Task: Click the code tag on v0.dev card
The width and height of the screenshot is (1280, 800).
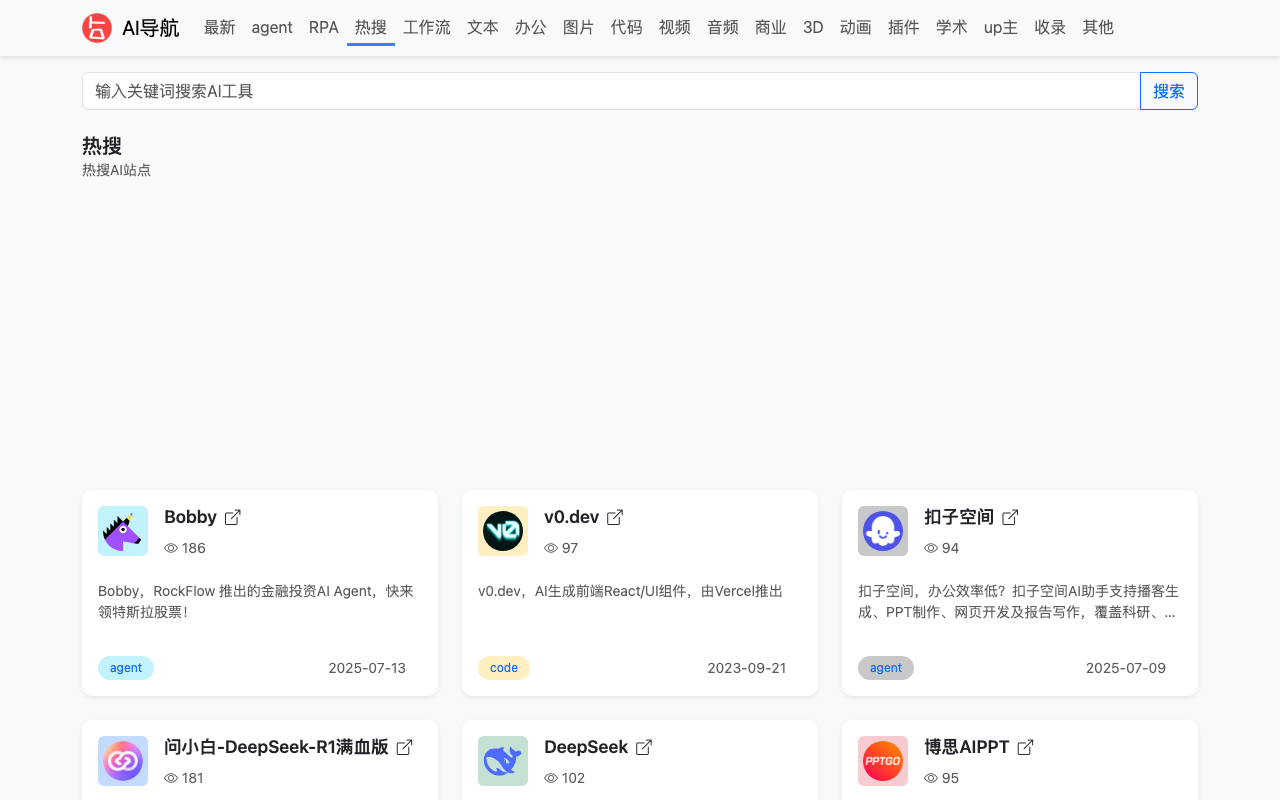Action: (x=504, y=668)
